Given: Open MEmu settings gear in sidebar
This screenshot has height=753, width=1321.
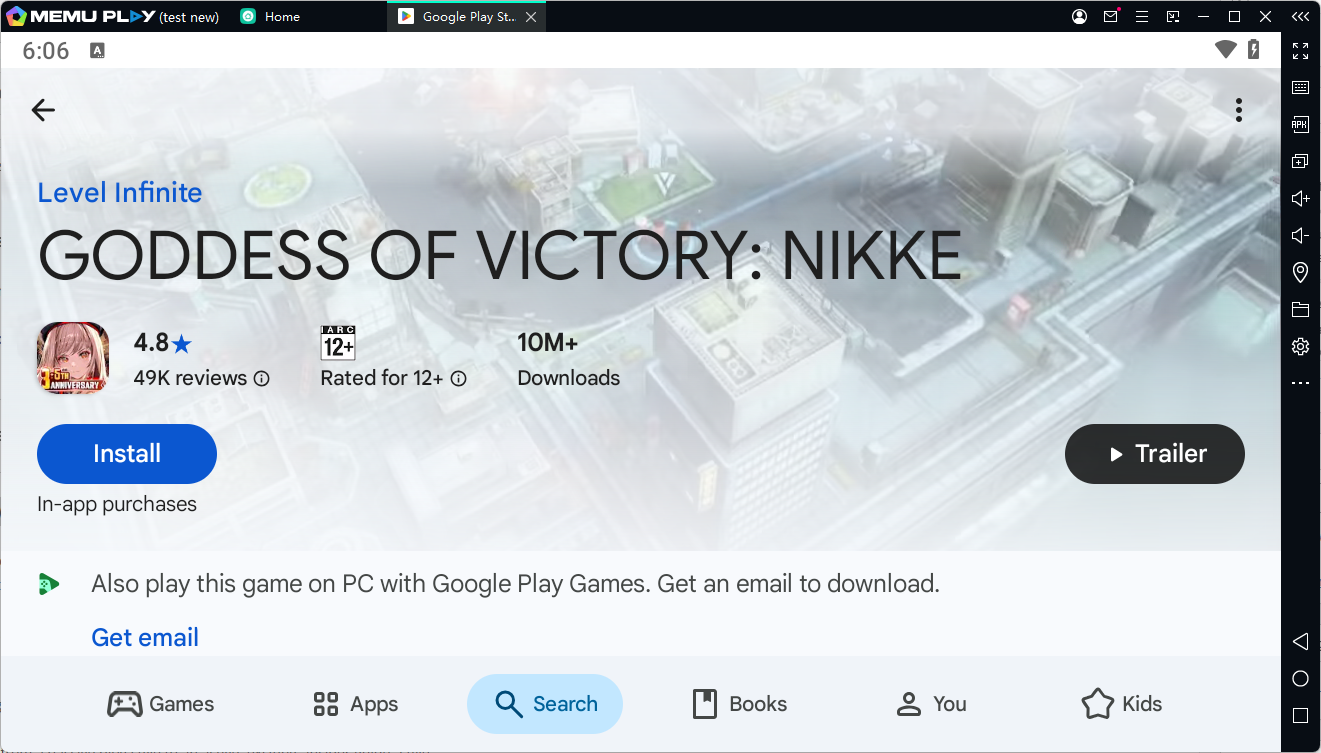Looking at the screenshot, I should click(1300, 346).
